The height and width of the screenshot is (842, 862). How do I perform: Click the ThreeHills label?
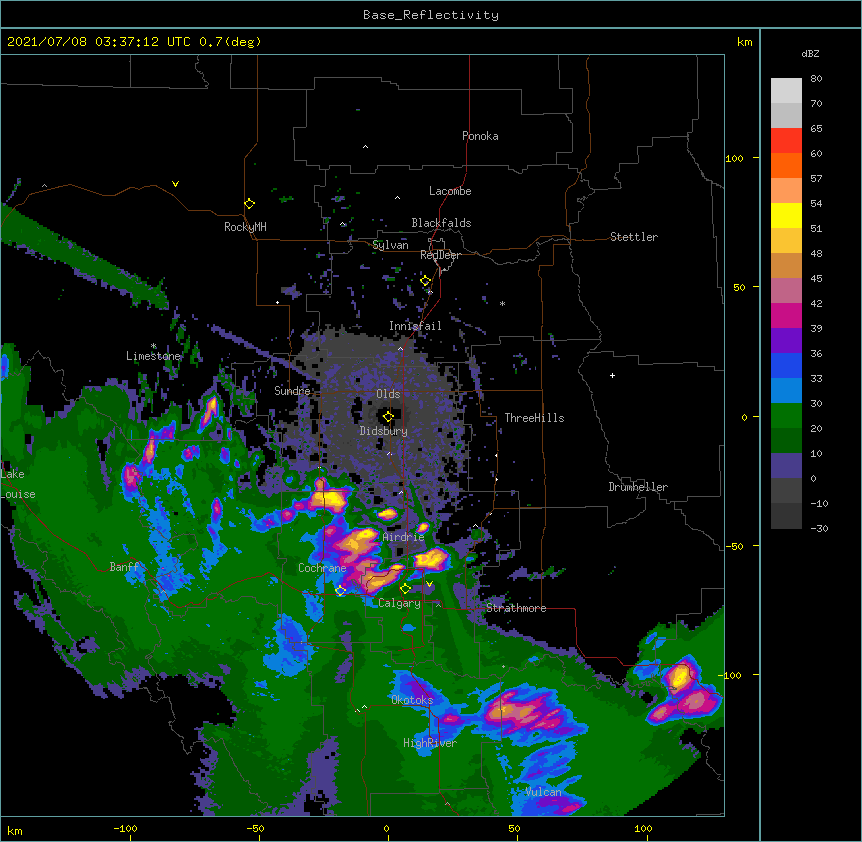pyautogui.click(x=534, y=418)
